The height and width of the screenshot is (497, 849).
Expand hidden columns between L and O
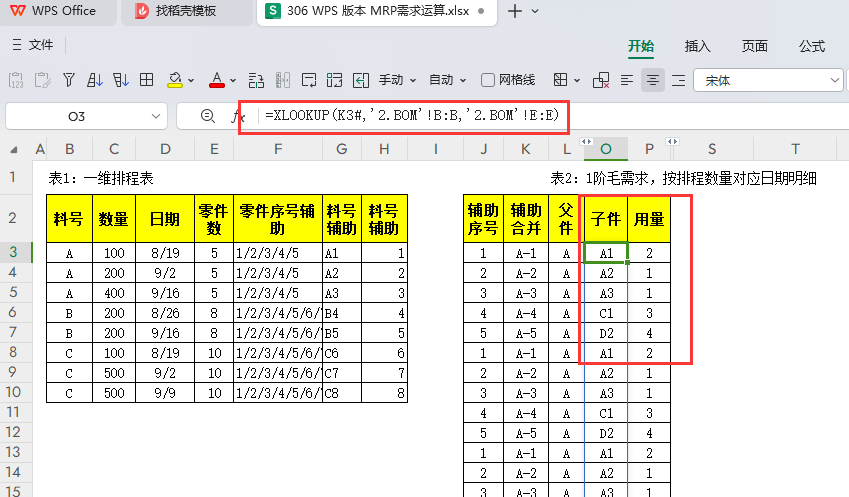[x=586, y=141]
